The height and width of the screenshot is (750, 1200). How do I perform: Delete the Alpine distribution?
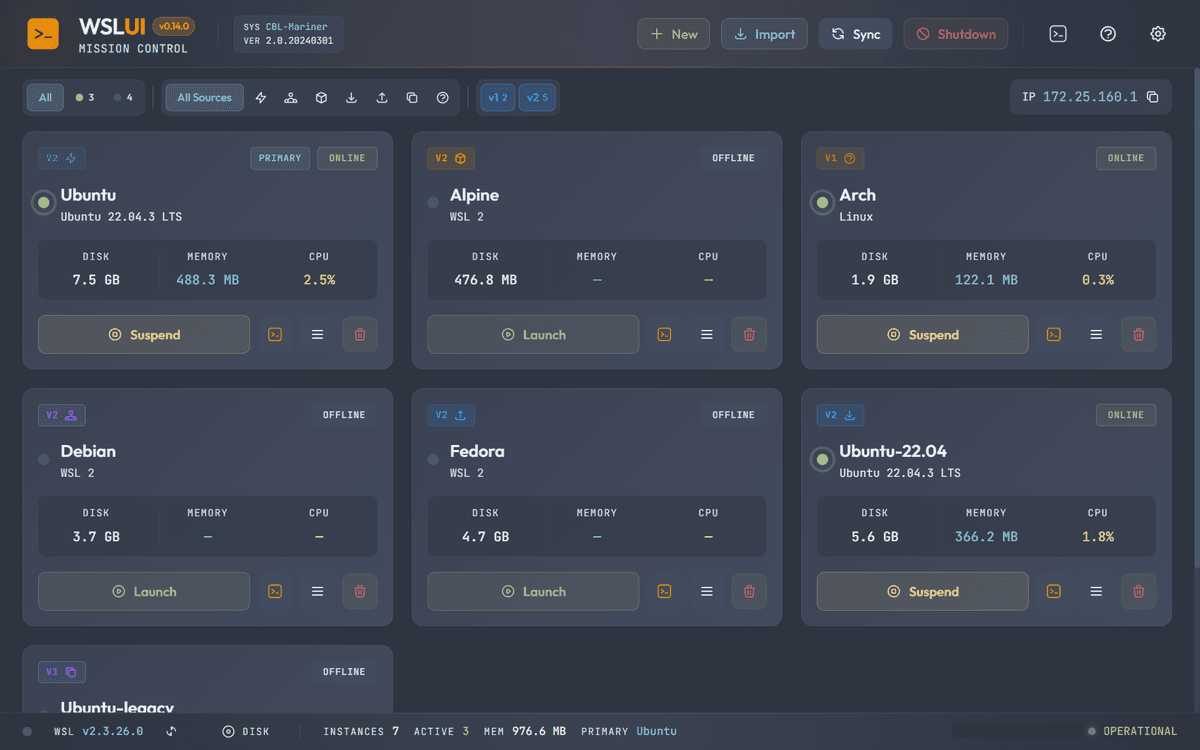[749, 335]
